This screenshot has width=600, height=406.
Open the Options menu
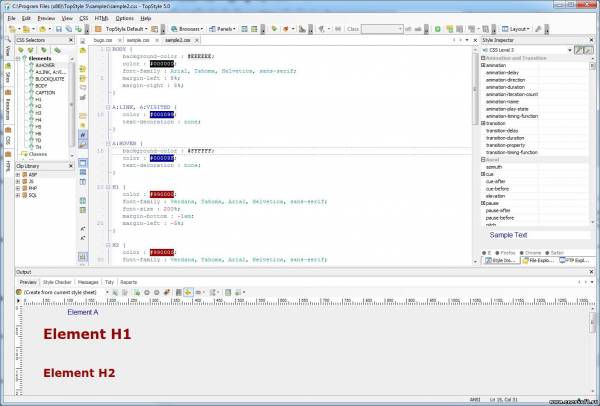[x=125, y=18]
